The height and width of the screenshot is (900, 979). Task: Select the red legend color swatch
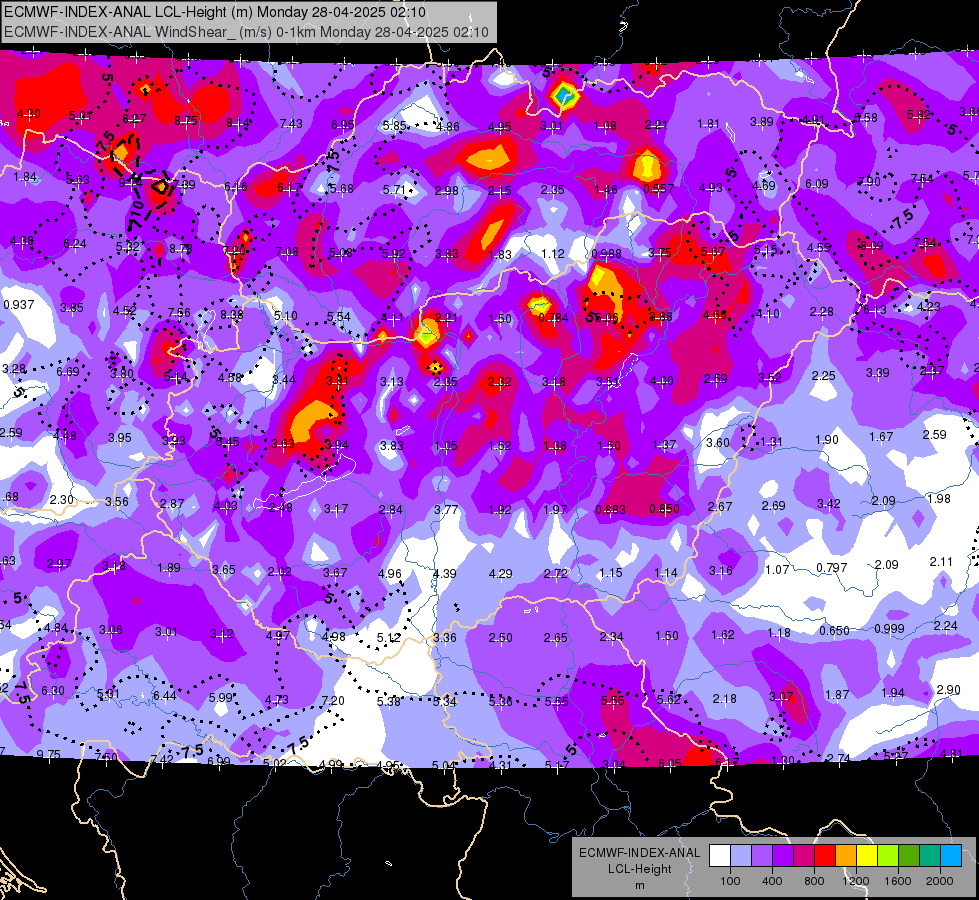pyautogui.click(x=825, y=856)
